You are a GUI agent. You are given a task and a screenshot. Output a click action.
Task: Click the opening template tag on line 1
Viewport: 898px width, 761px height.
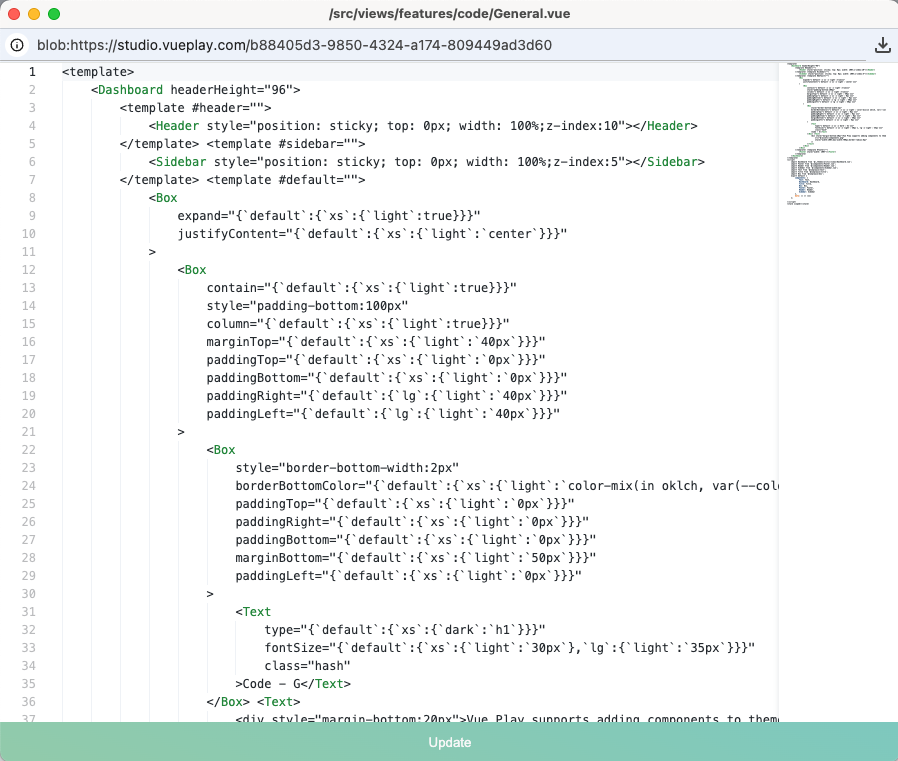pyautogui.click(x=98, y=72)
